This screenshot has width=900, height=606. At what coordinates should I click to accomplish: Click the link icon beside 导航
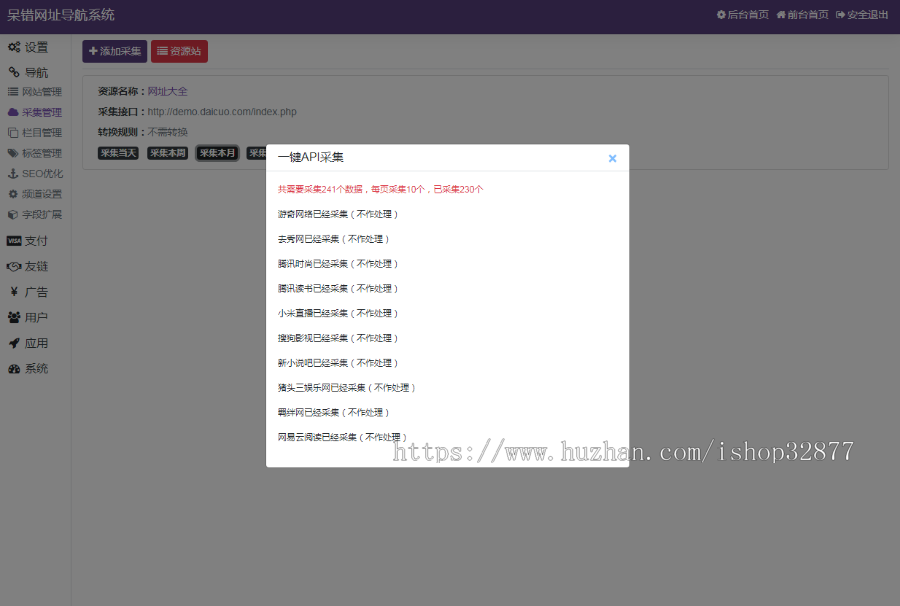click(14, 72)
